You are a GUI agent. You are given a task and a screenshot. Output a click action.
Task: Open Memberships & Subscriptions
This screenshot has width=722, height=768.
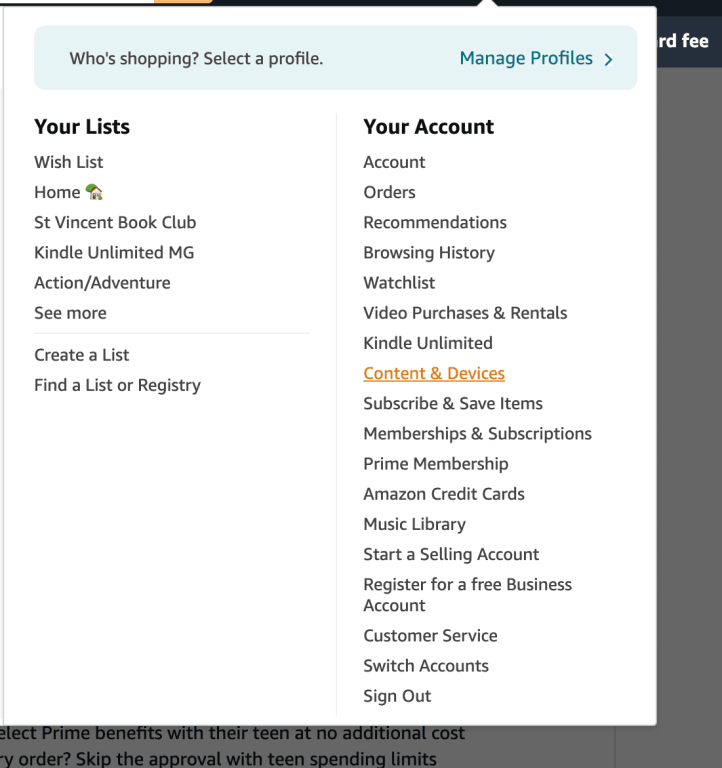pos(478,434)
